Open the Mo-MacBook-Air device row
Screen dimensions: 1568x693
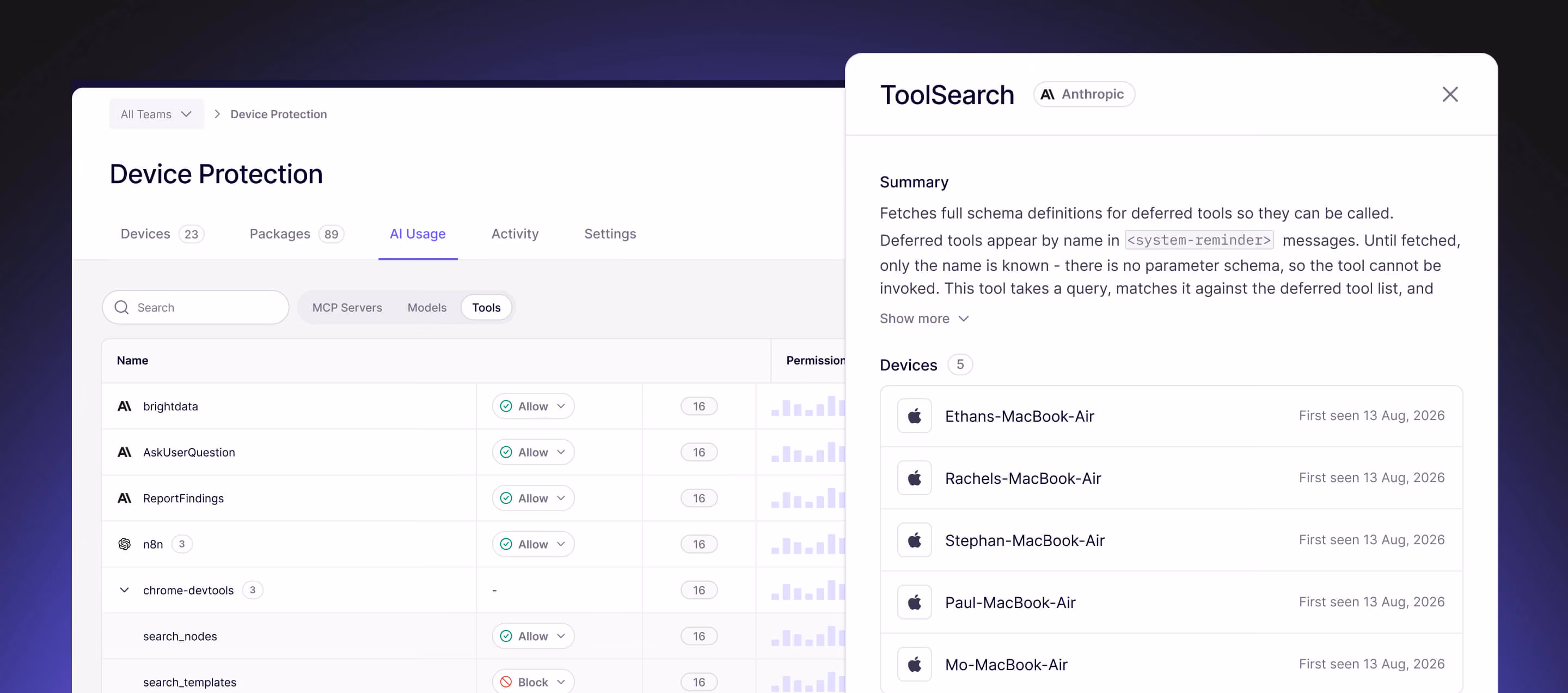tap(1171, 663)
